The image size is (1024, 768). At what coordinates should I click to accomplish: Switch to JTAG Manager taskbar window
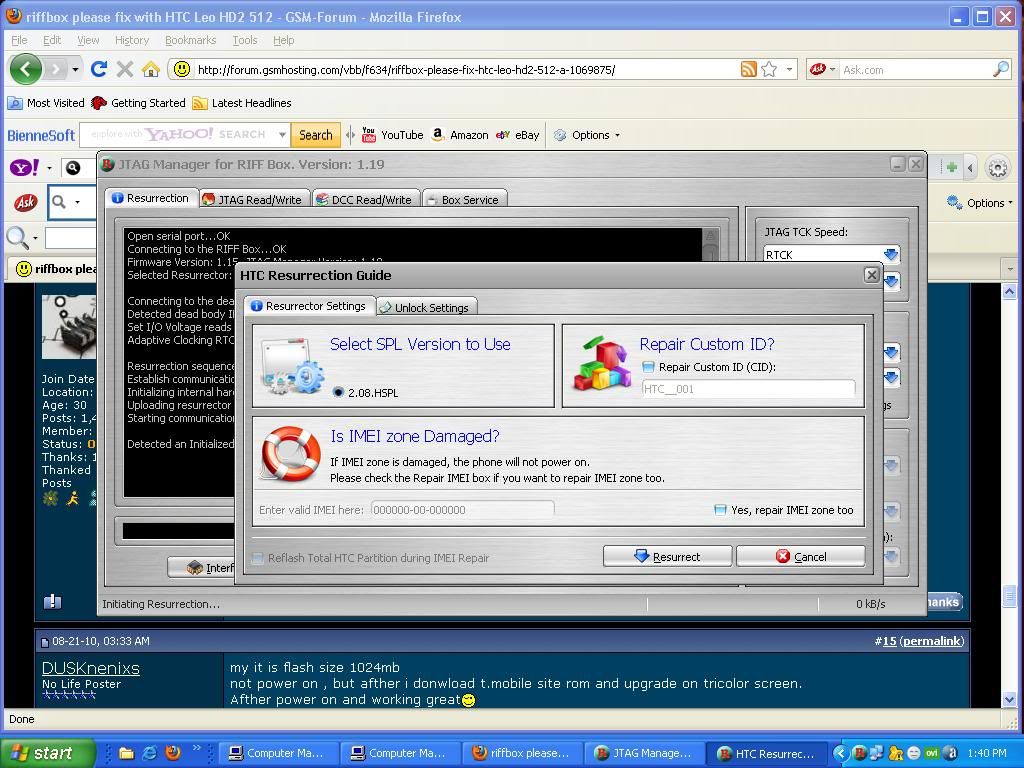click(643, 753)
